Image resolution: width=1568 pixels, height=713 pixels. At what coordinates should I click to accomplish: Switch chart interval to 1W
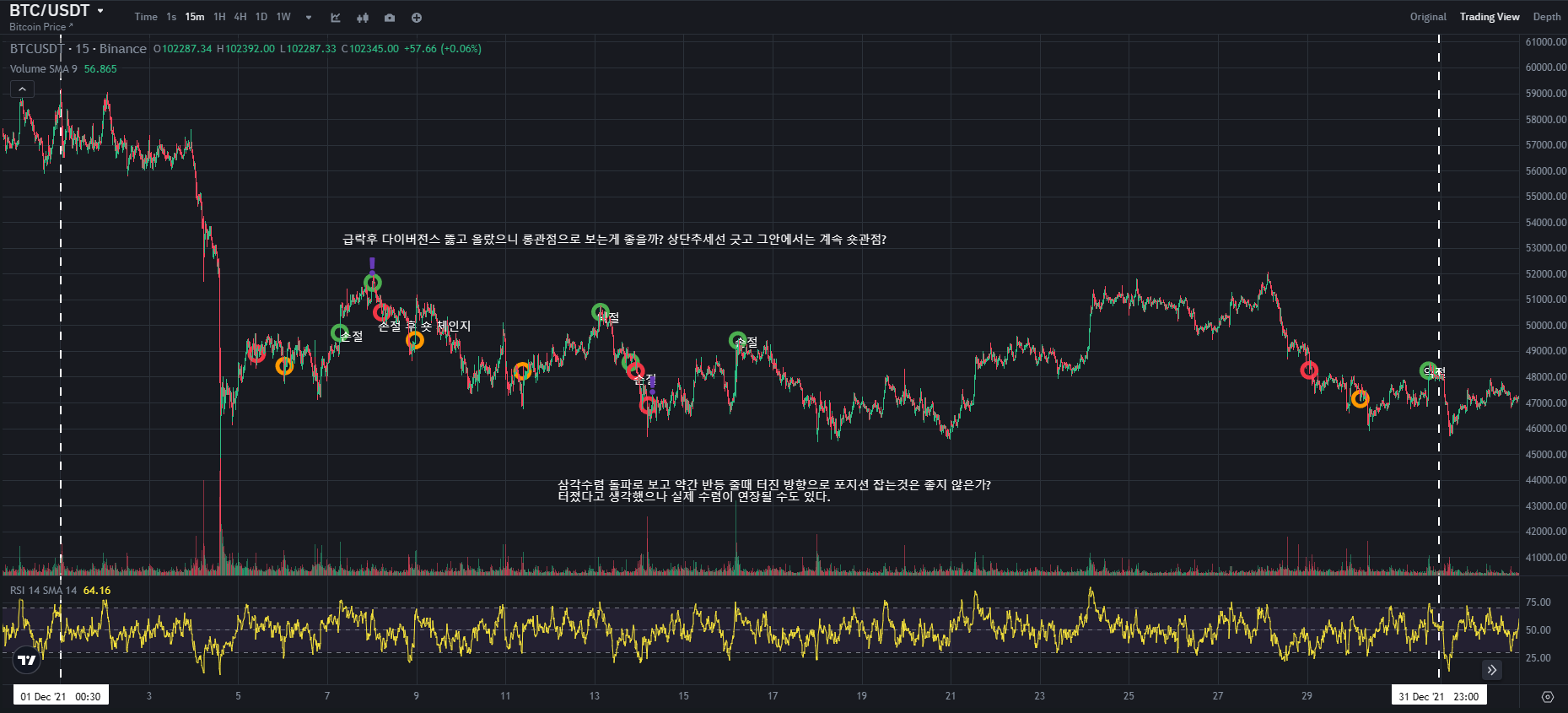pos(283,17)
